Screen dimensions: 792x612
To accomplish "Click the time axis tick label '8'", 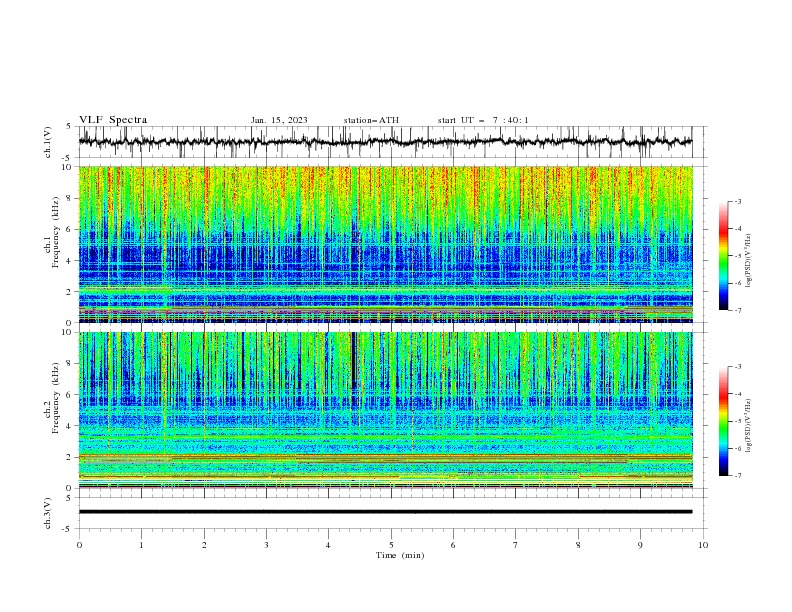I will pos(578,545).
